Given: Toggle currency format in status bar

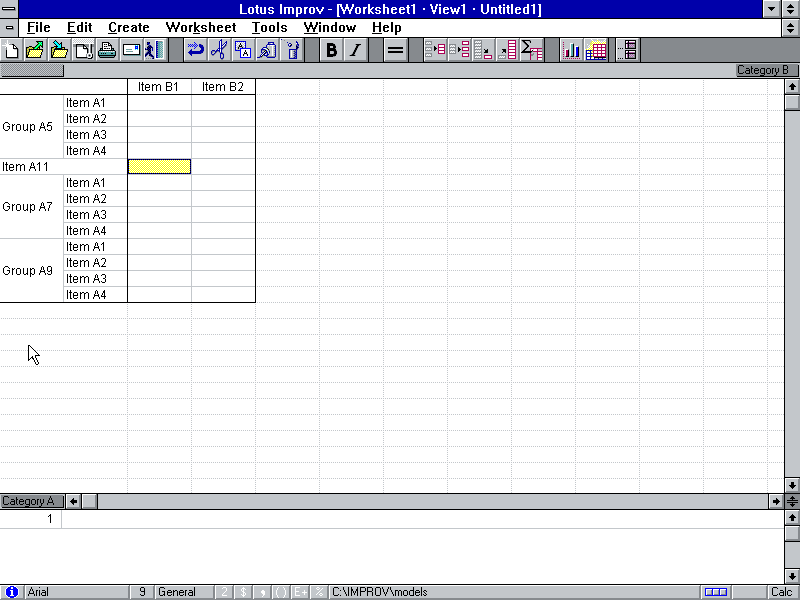Looking at the screenshot, I should pos(243,592).
